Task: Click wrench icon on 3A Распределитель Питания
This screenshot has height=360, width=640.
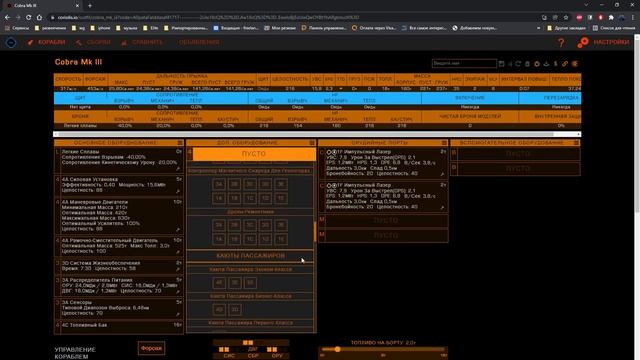Action: pos(178,291)
